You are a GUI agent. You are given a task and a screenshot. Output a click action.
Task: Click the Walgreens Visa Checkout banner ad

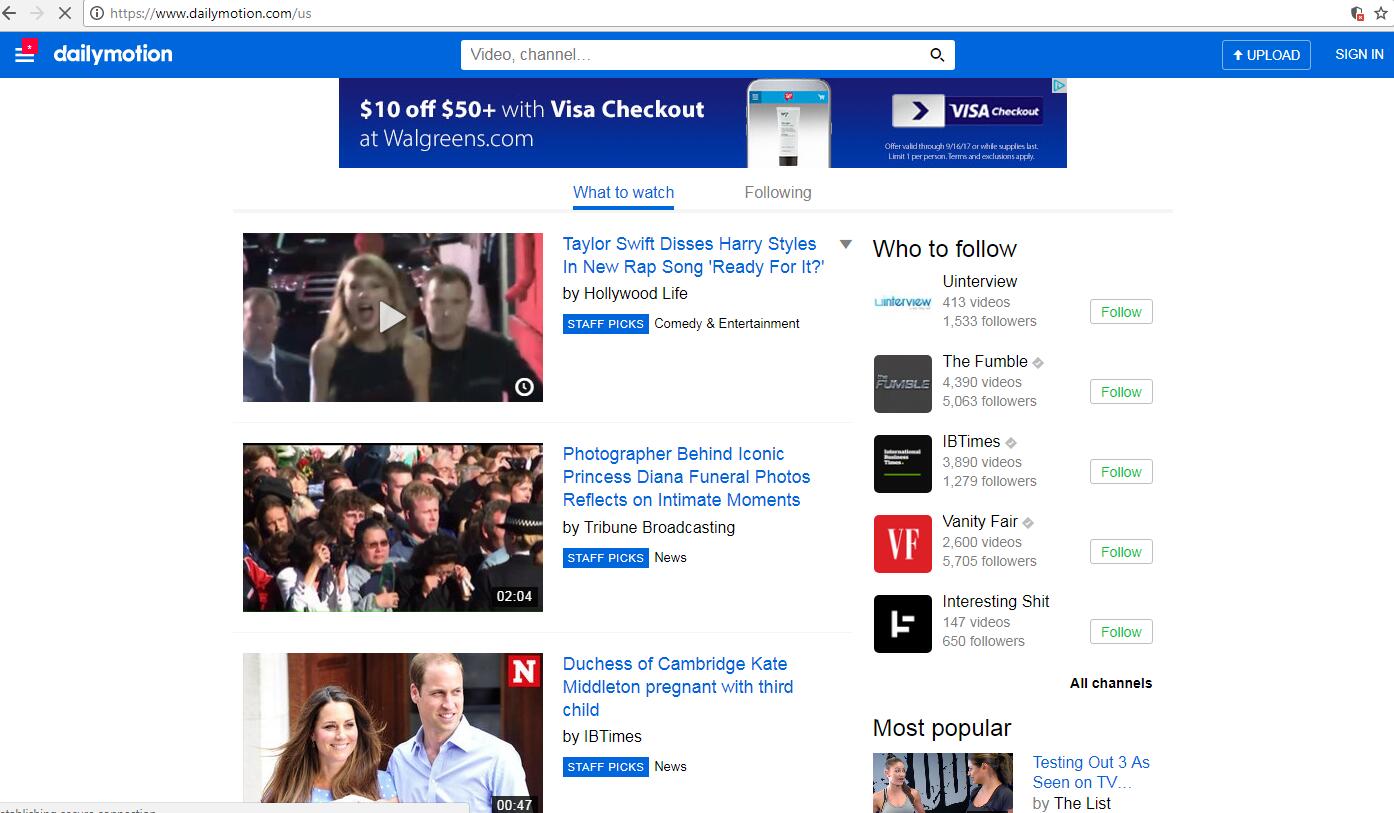[703, 123]
